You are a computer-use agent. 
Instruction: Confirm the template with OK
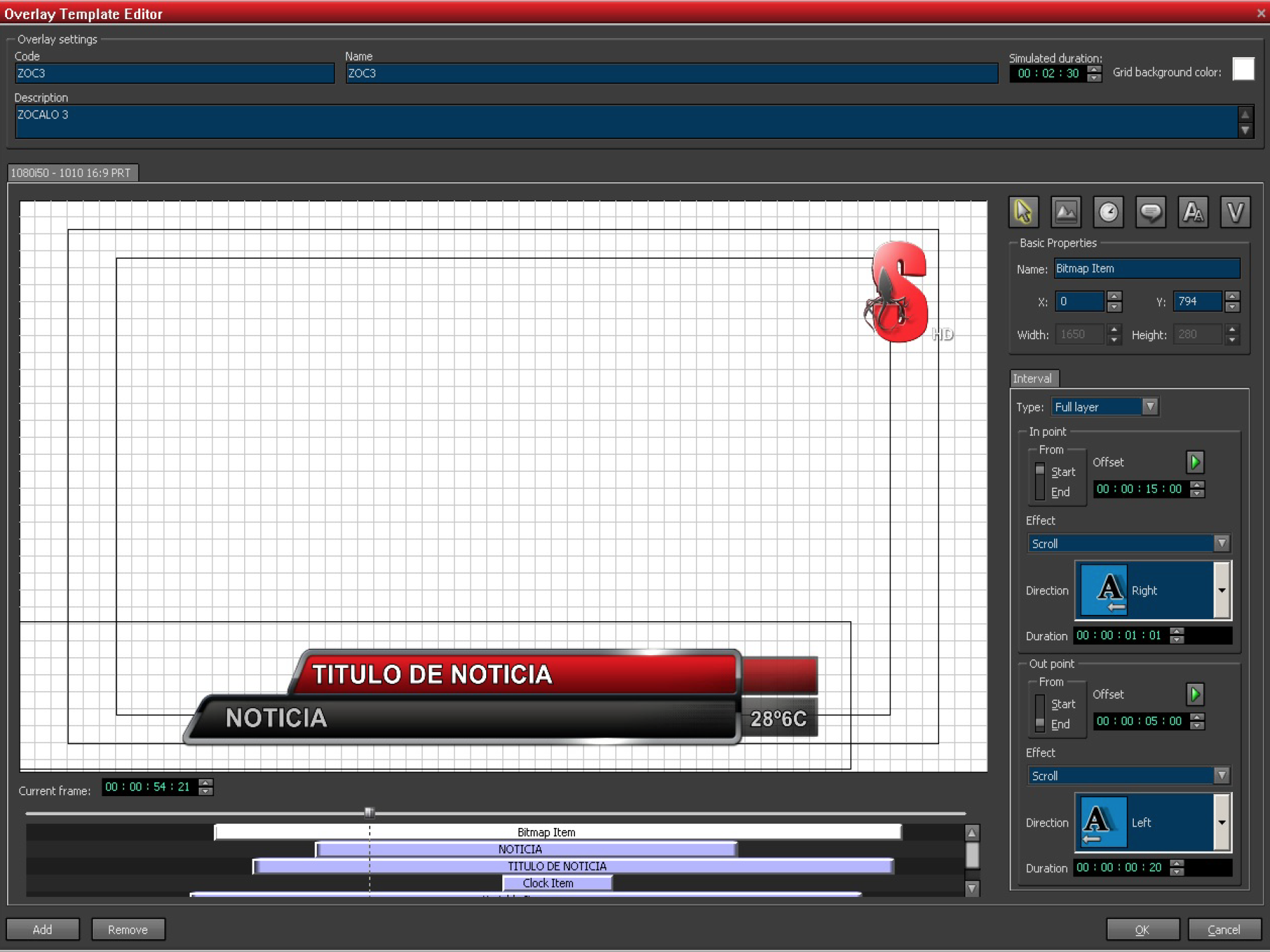1142,929
